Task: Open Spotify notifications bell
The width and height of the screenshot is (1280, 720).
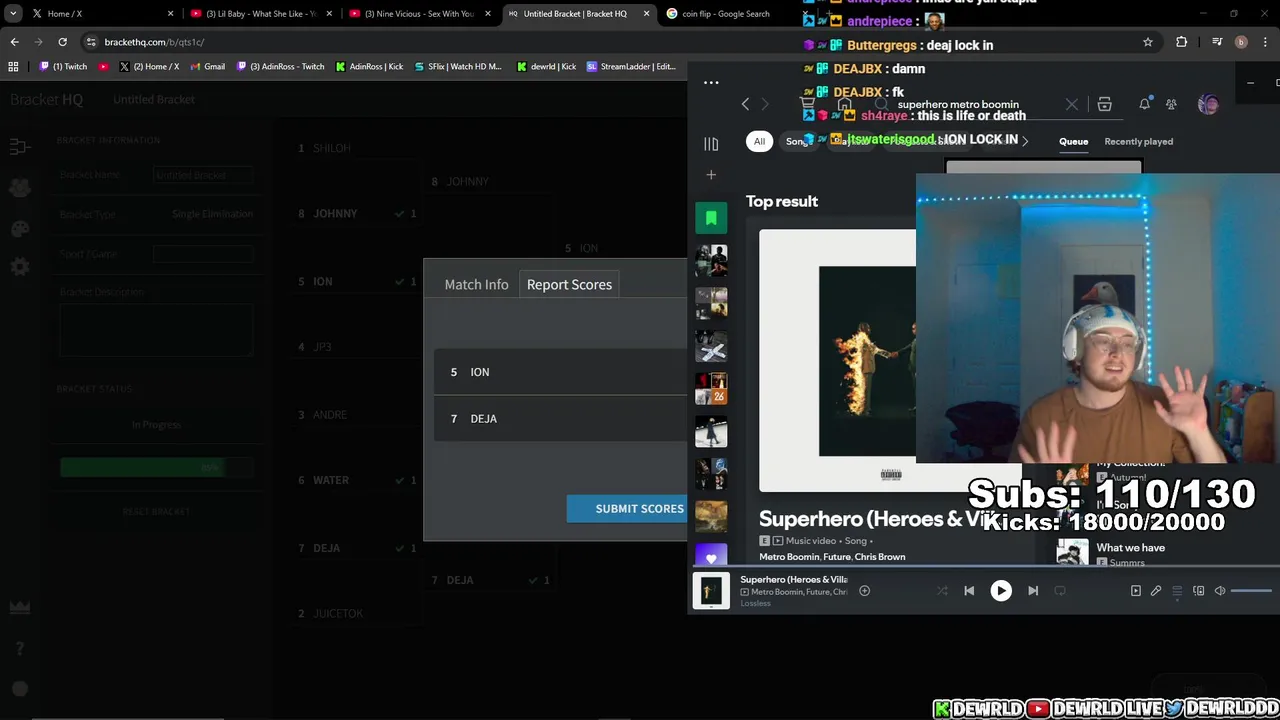Action: [1145, 104]
